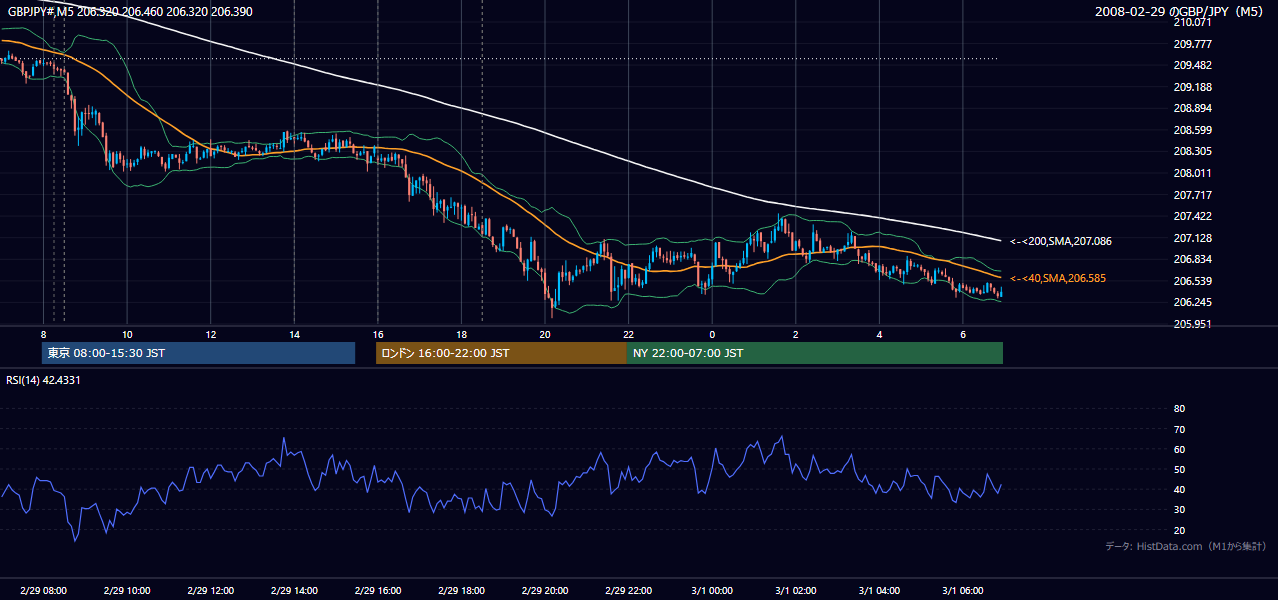Click price axis value 209.482
The height and width of the screenshot is (600, 1278).
point(1192,65)
